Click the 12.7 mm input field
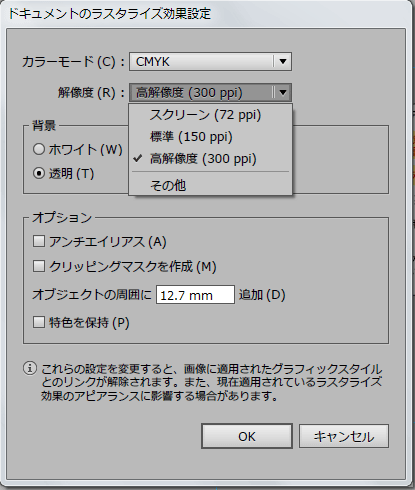Image resolution: width=415 pixels, height=490 pixels. (x=195, y=295)
